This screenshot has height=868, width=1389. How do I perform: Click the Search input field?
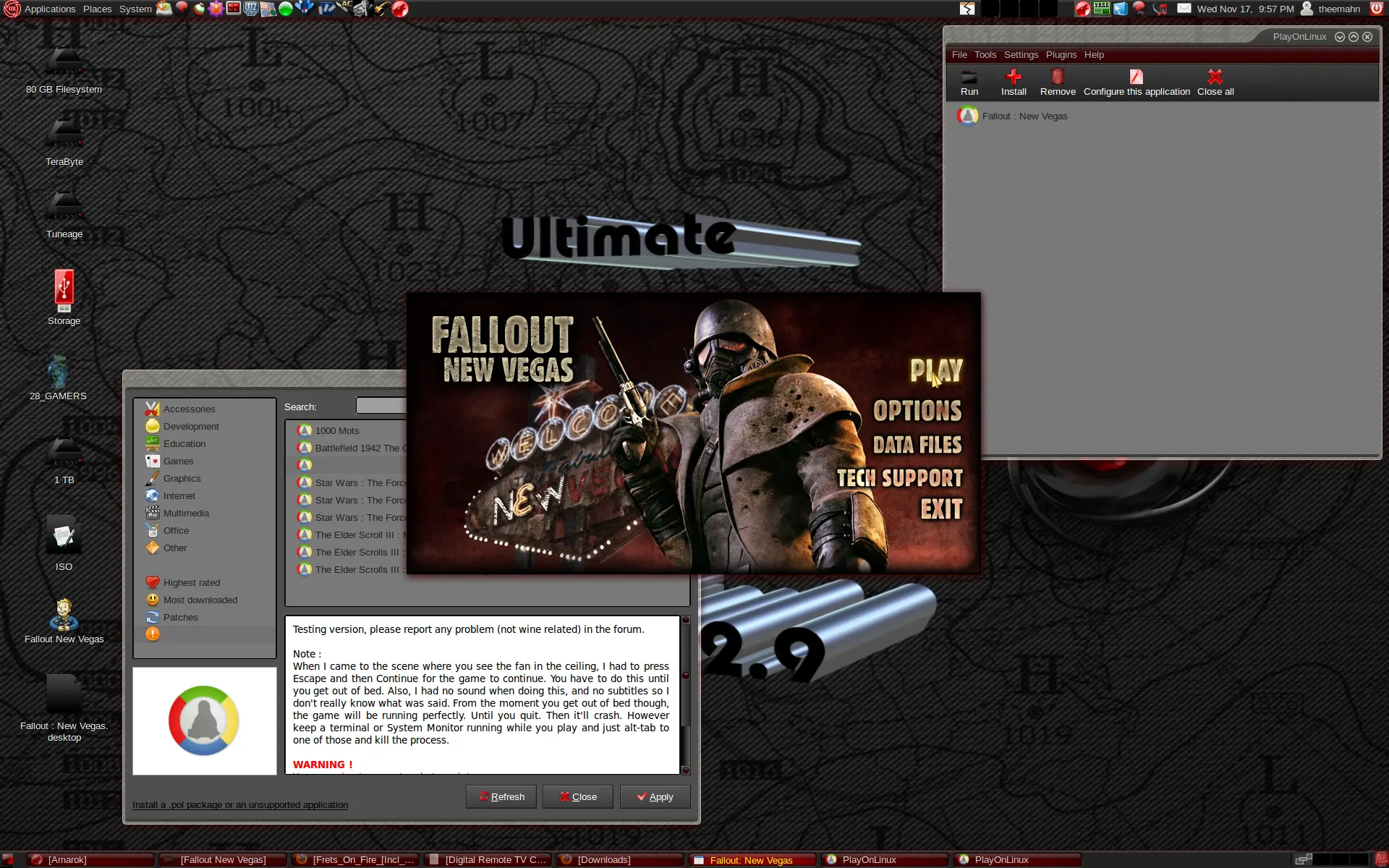pos(381,406)
